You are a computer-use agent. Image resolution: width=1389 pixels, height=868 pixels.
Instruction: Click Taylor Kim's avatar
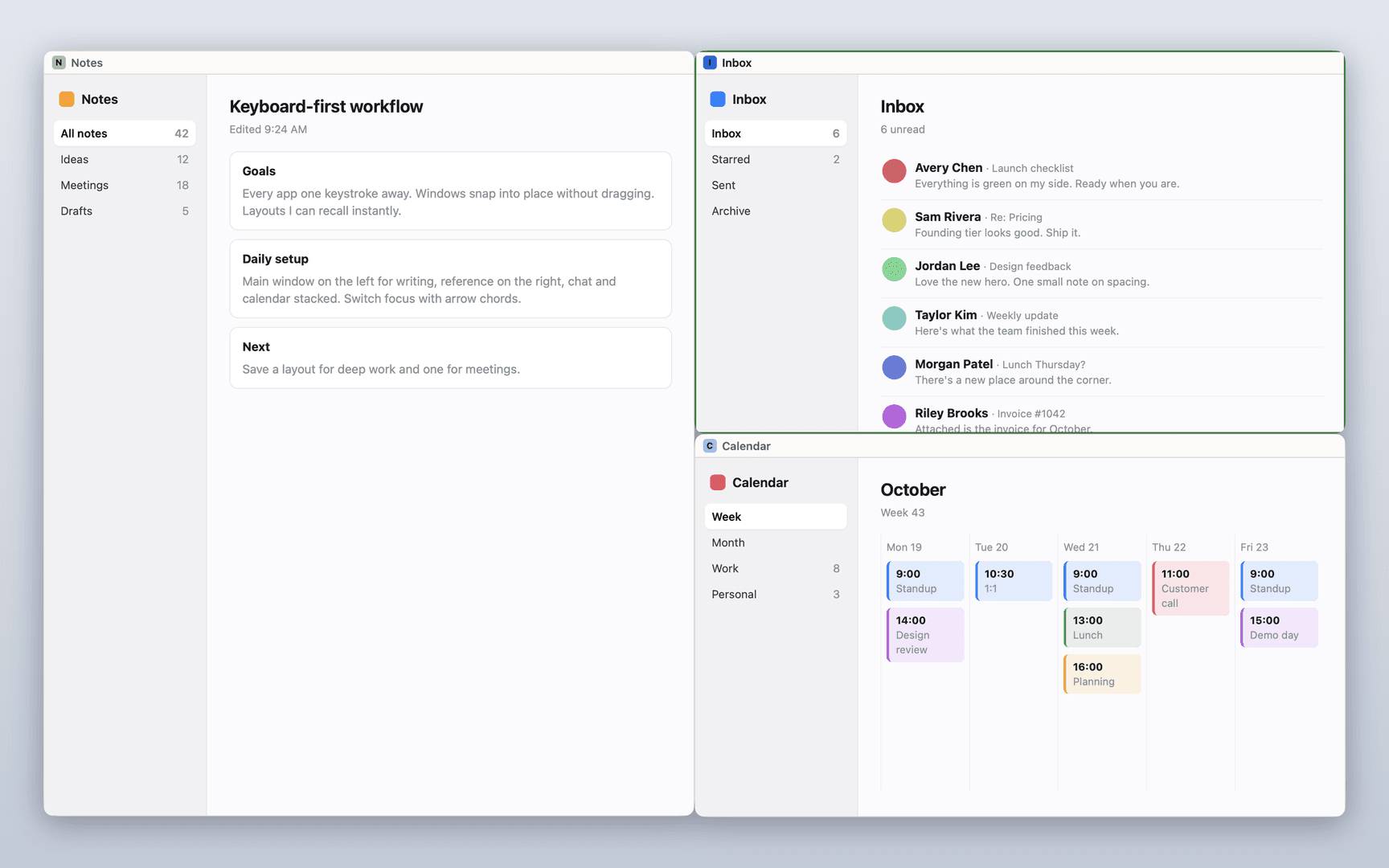pos(894,318)
